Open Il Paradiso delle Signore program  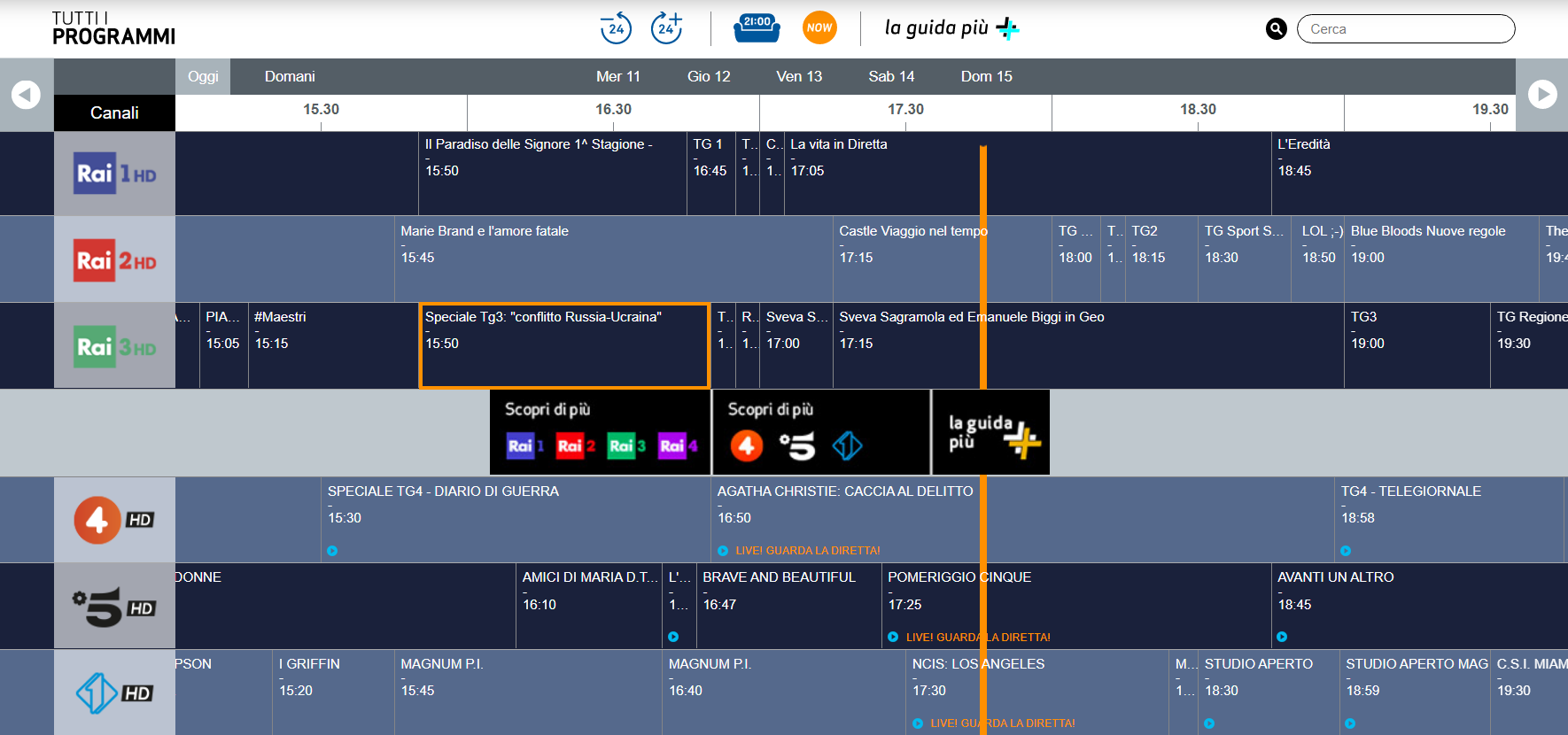553,174
